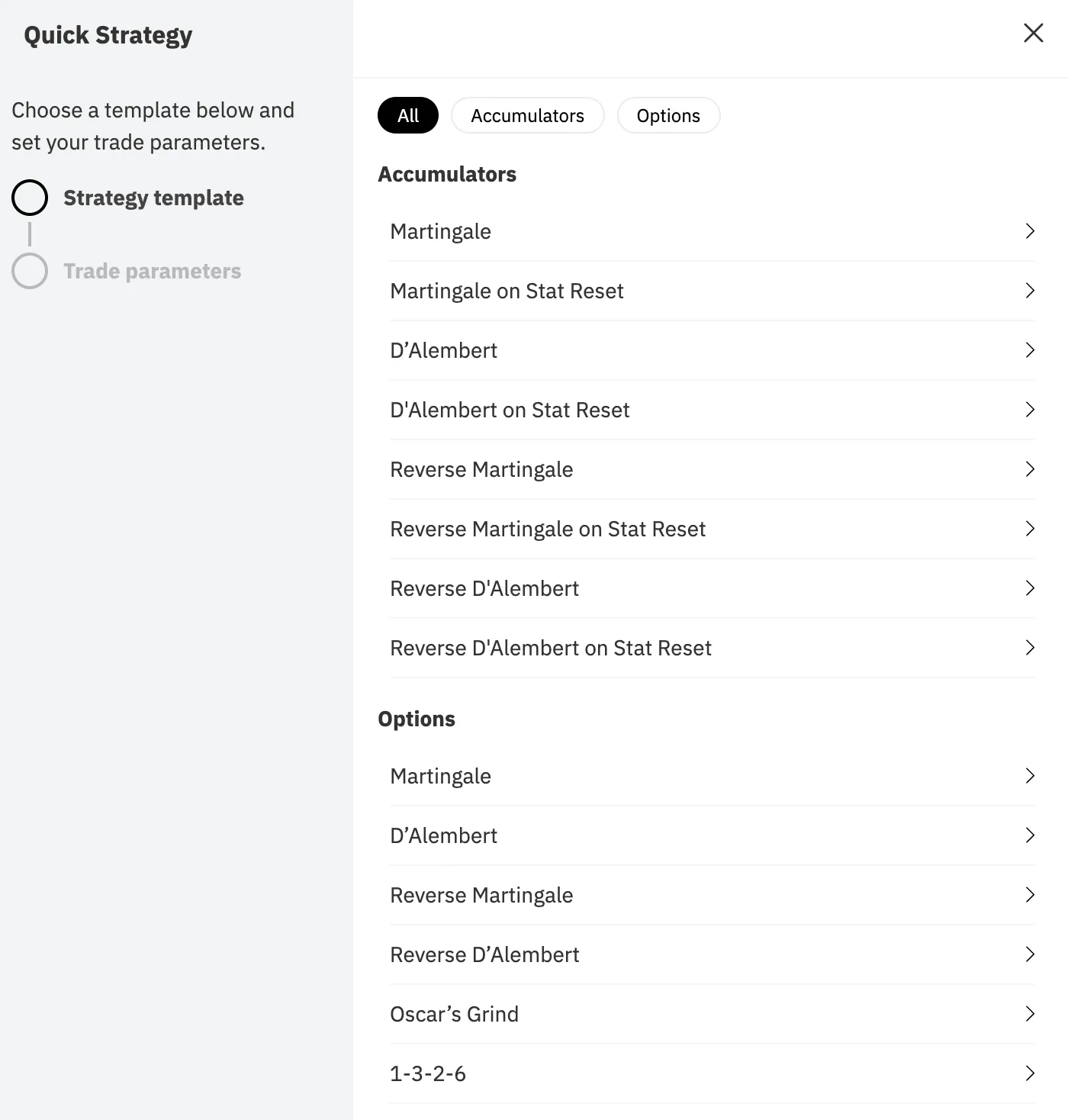Filter templates by Accumulators chip

[x=527, y=115]
